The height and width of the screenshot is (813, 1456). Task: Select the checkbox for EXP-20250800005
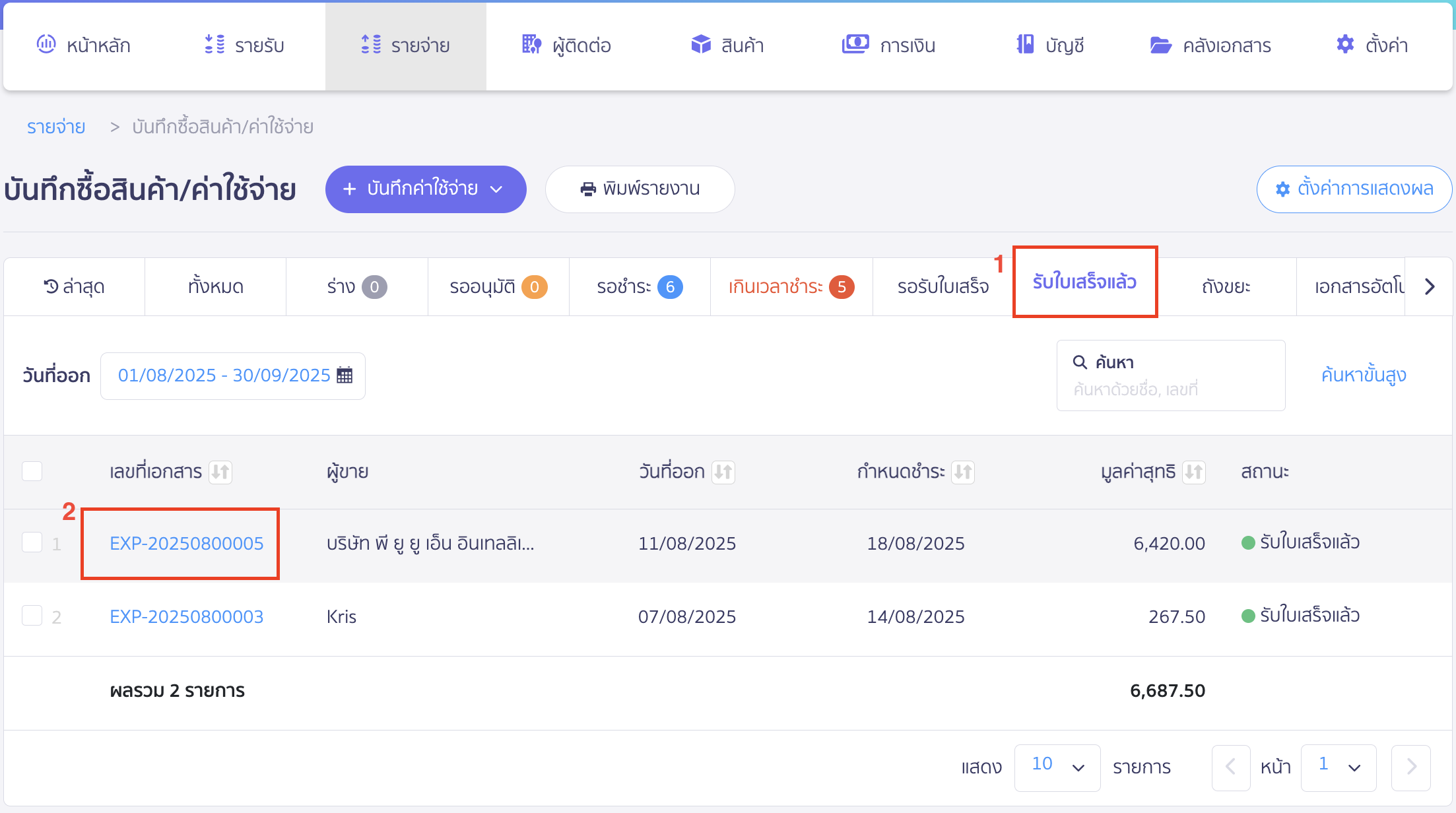(x=32, y=542)
